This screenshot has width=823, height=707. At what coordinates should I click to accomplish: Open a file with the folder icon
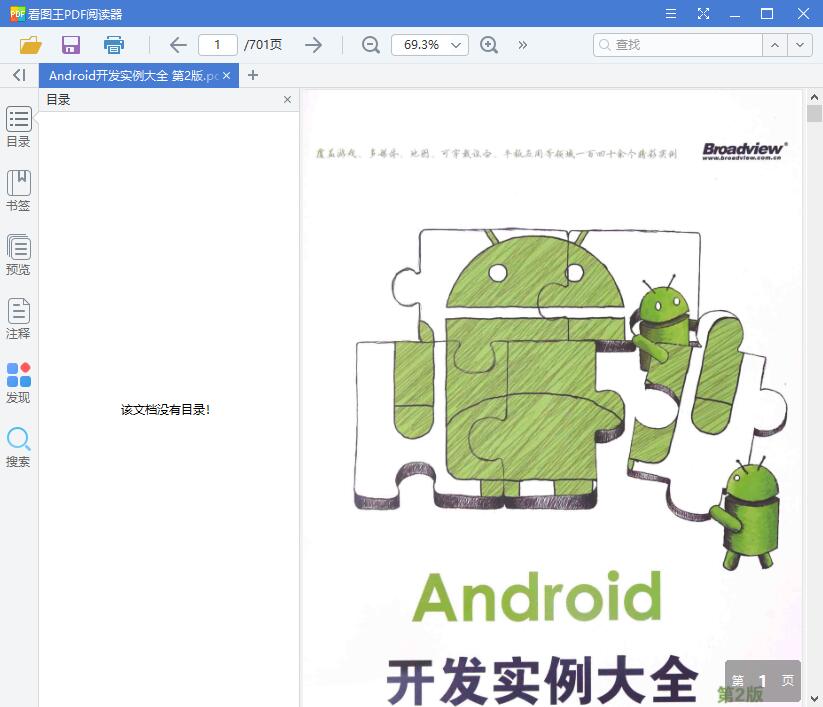coord(30,45)
